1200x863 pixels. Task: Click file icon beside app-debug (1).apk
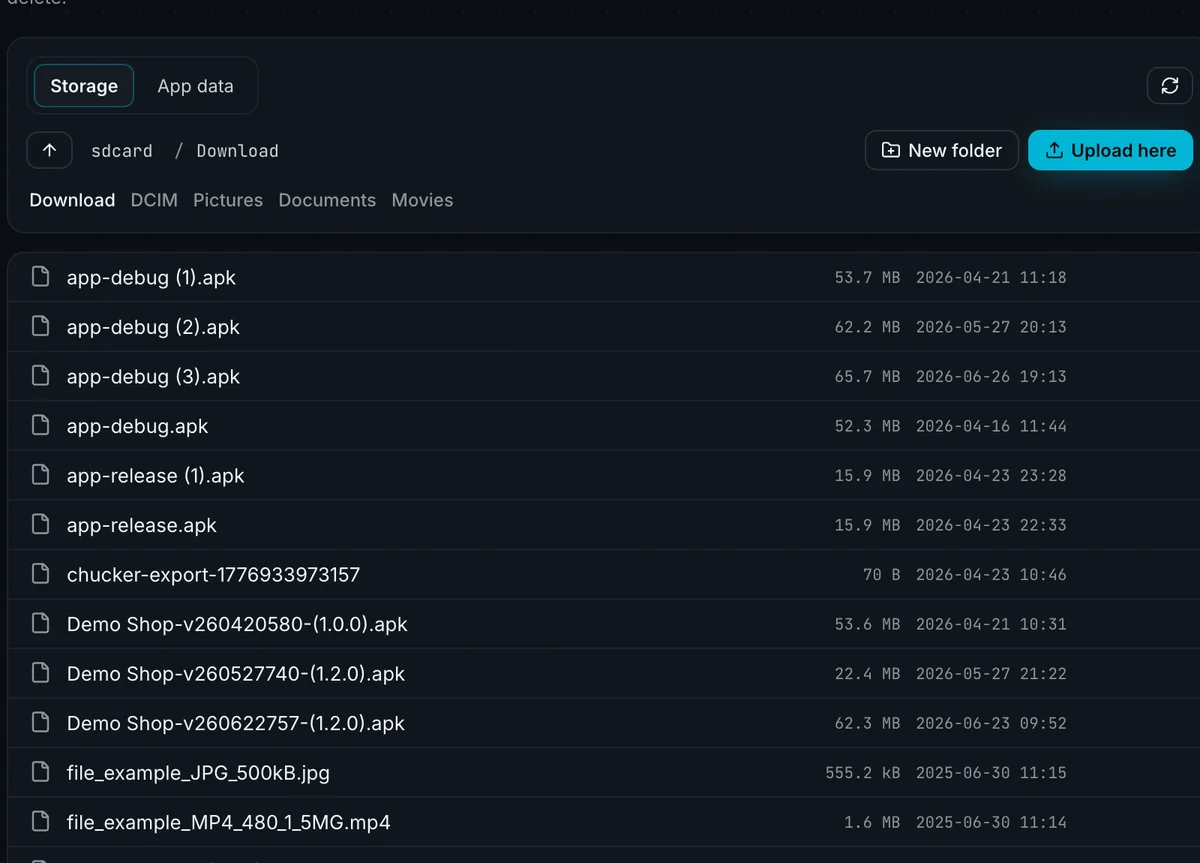tap(40, 277)
